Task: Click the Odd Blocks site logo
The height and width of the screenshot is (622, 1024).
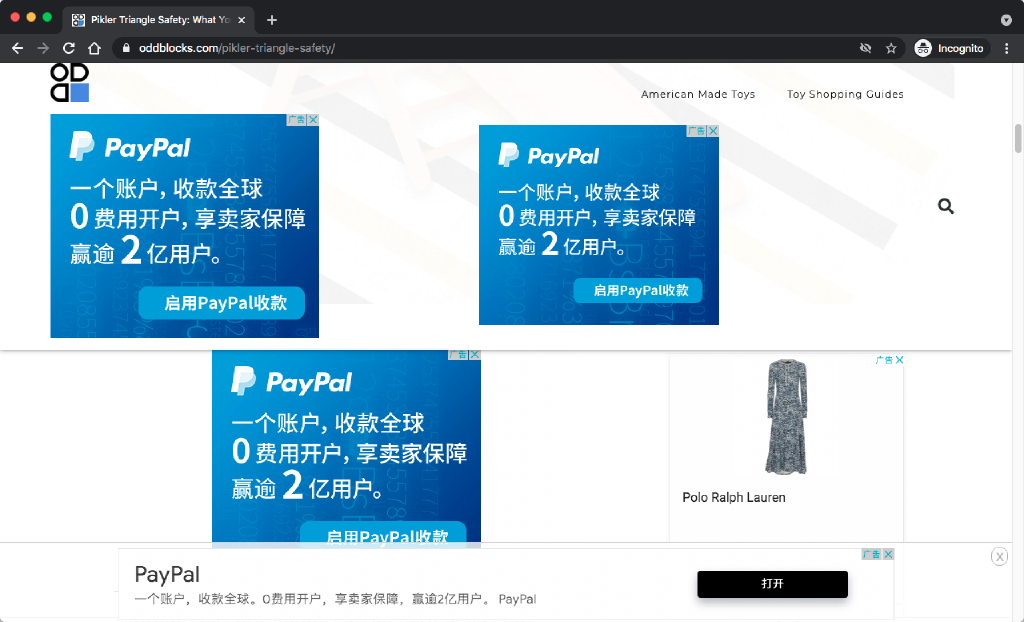Action: 69,82
